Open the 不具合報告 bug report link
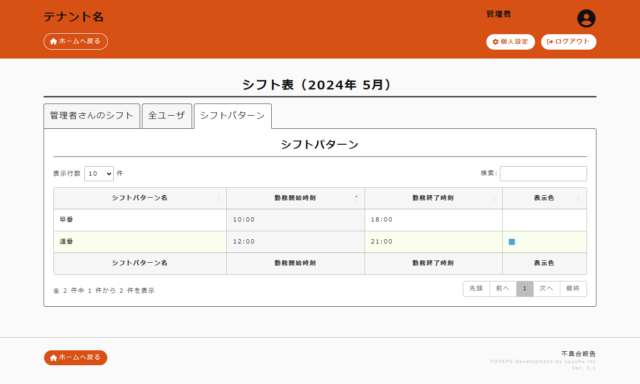Viewport: 640px width, 384px height. click(x=578, y=354)
